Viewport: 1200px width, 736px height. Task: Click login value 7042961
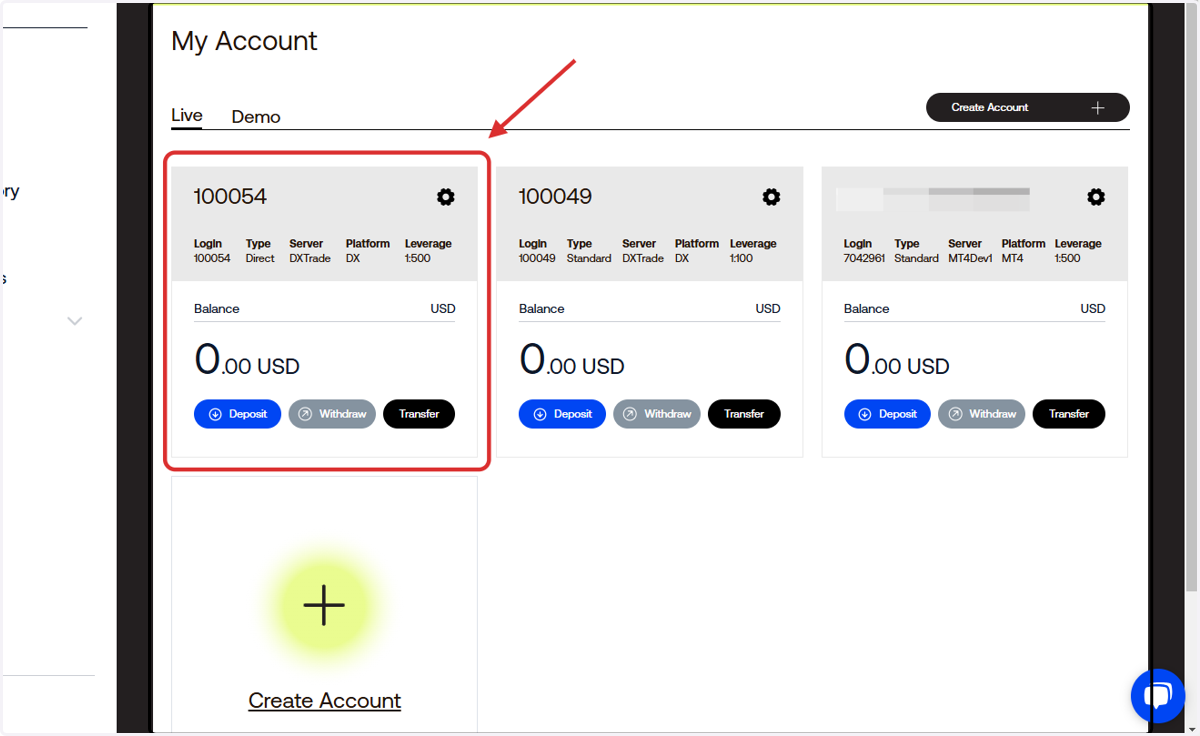[x=864, y=258]
